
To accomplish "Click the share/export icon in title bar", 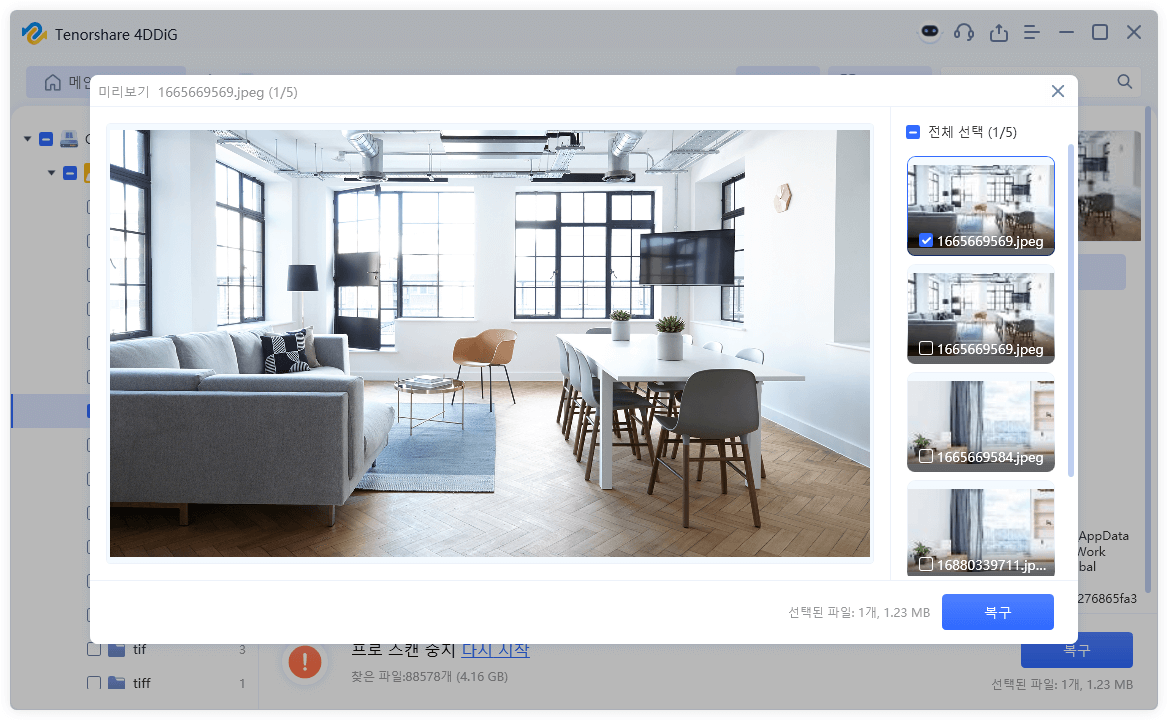I will coord(998,33).
